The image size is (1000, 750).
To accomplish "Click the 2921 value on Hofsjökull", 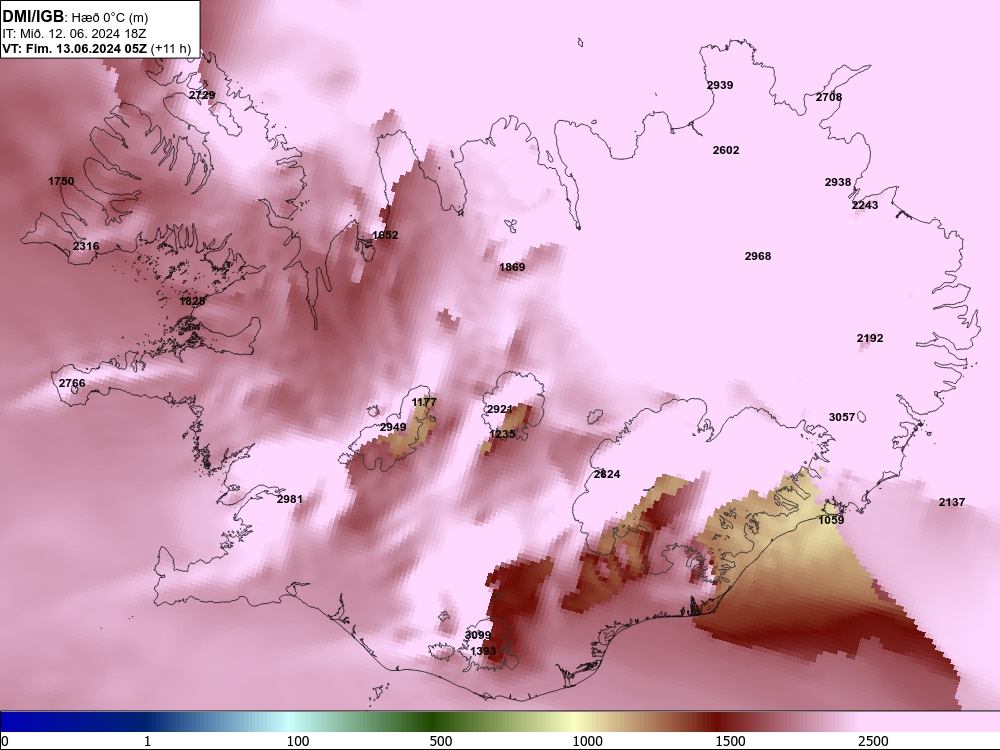I will coord(499,409).
